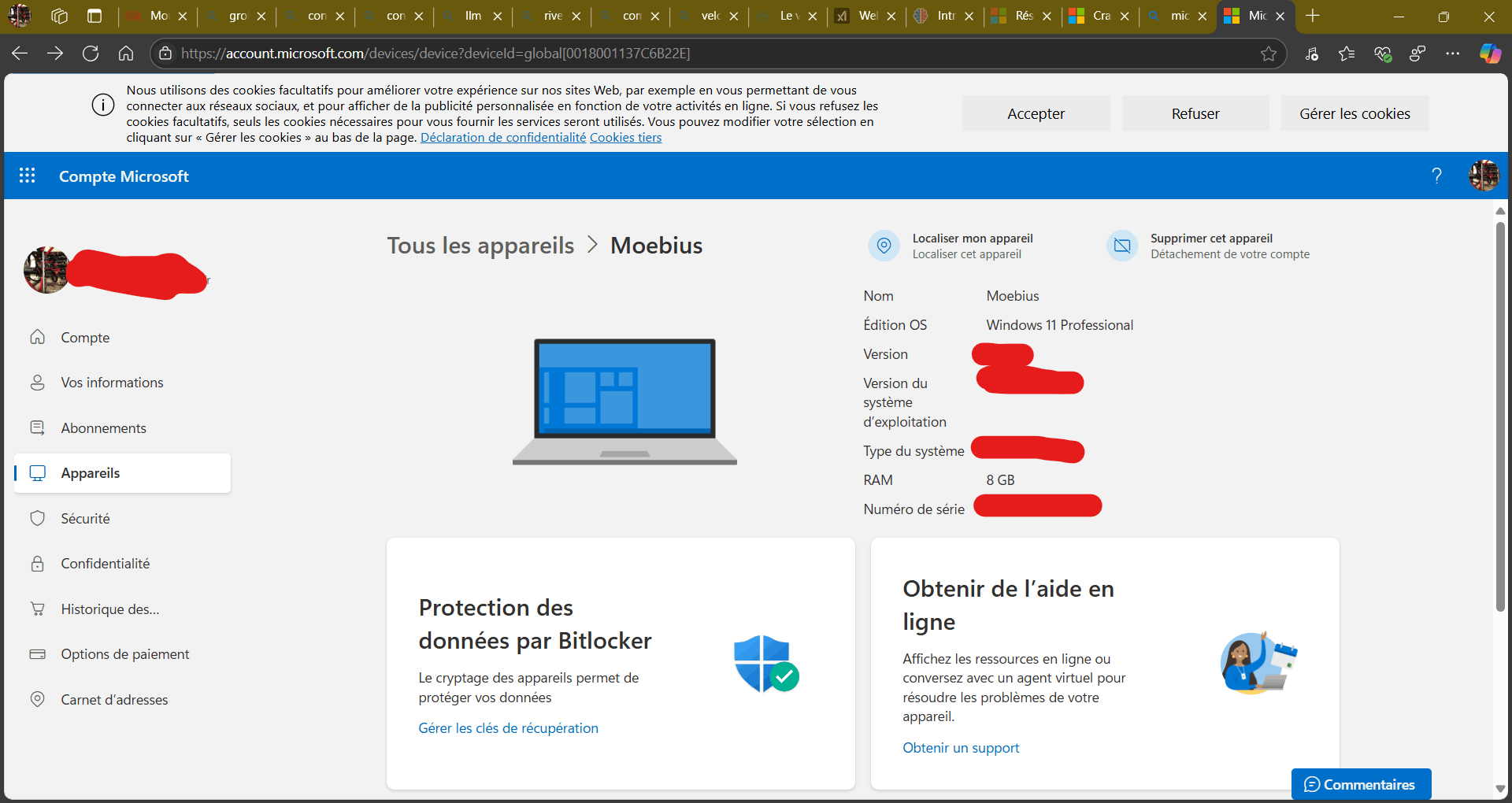Open the Microsoft app launcher grid
The width and height of the screenshot is (1512, 803).
[x=28, y=176]
